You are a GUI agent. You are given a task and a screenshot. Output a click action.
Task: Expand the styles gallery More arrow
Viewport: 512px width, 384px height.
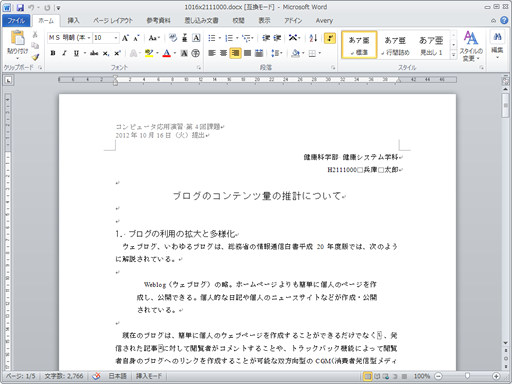pos(453,55)
